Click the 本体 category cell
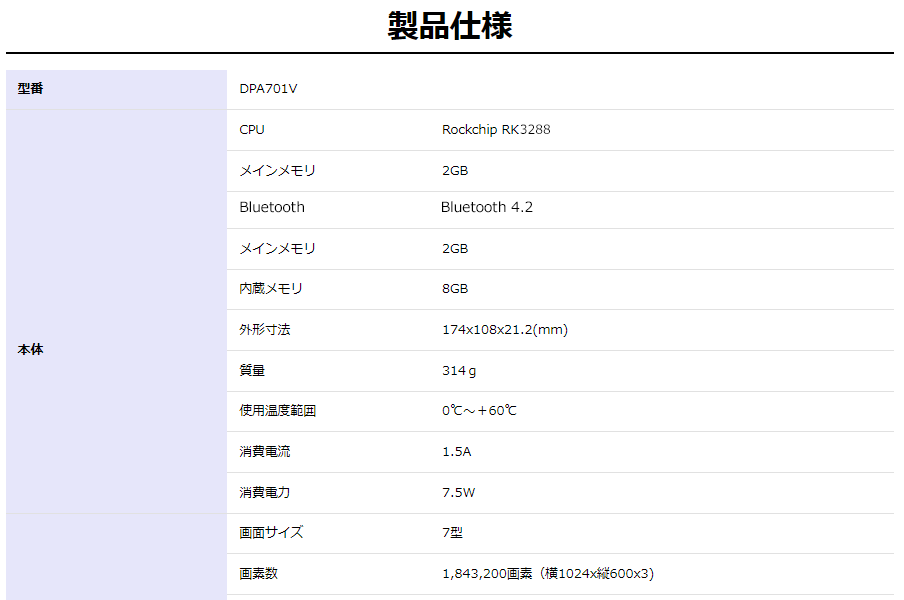 116,311
